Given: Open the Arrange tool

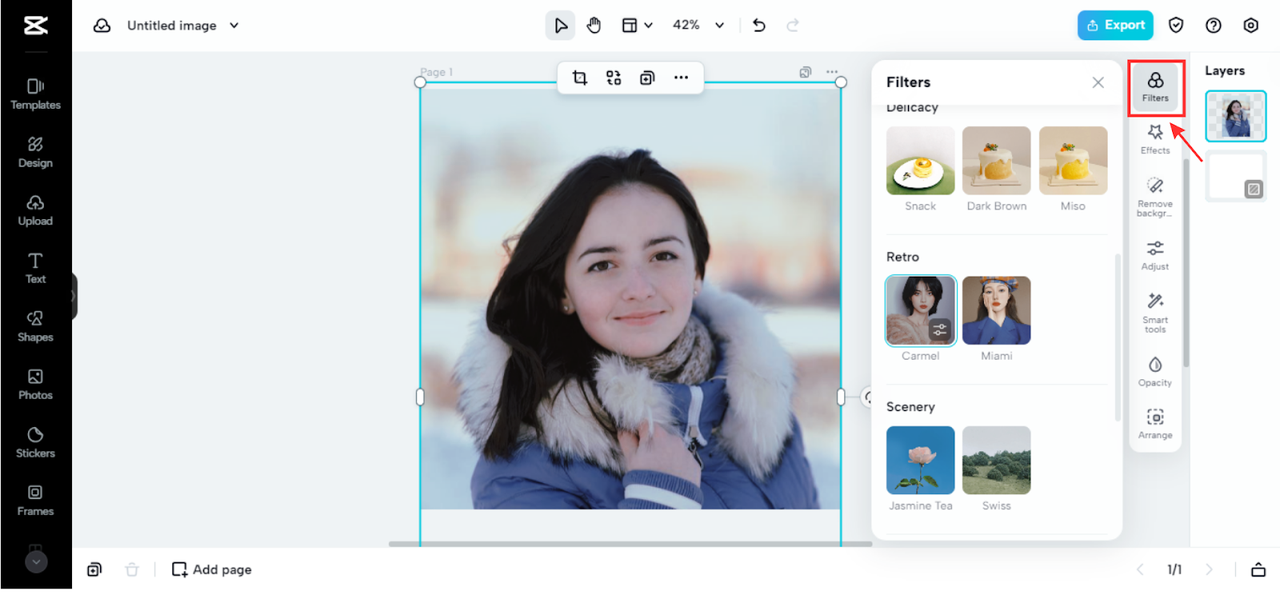Looking at the screenshot, I should [1155, 424].
